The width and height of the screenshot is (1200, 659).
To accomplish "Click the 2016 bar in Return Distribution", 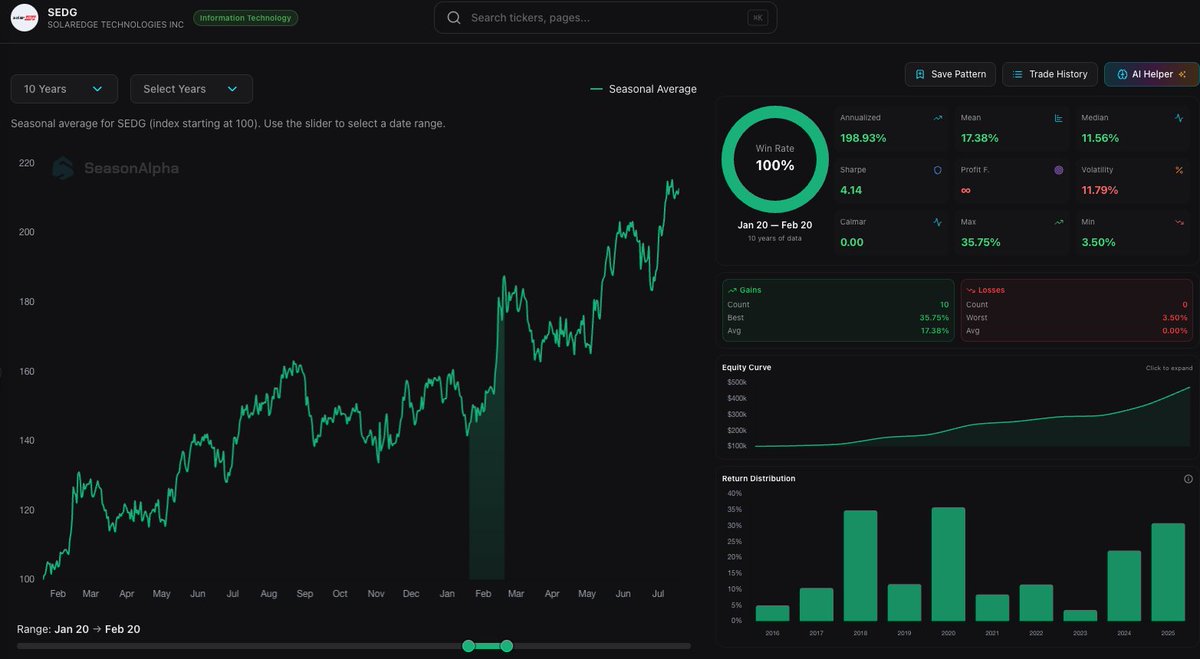I will 772,613.
